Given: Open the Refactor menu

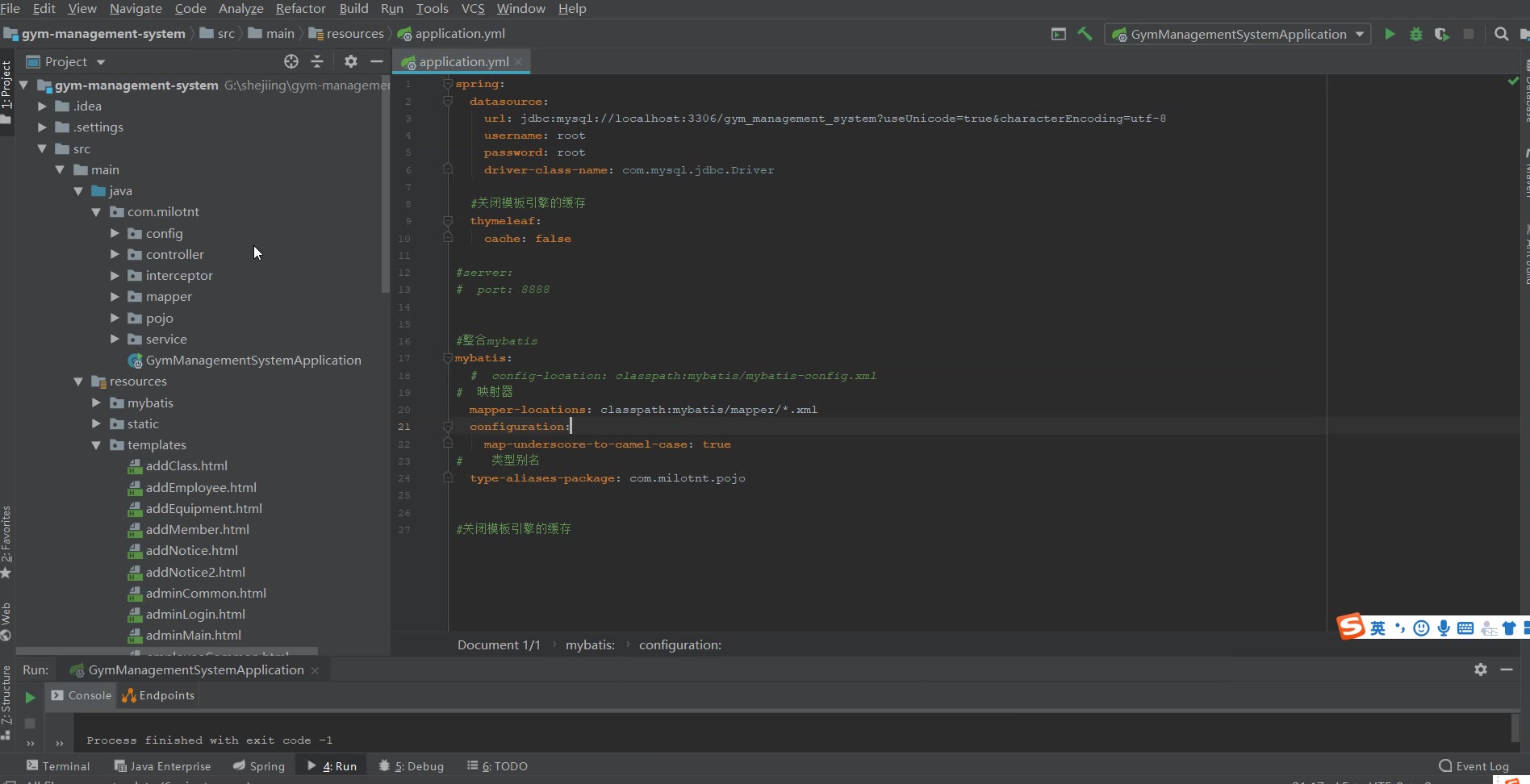Looking at the screenshot, I should (x=300, y=8).
